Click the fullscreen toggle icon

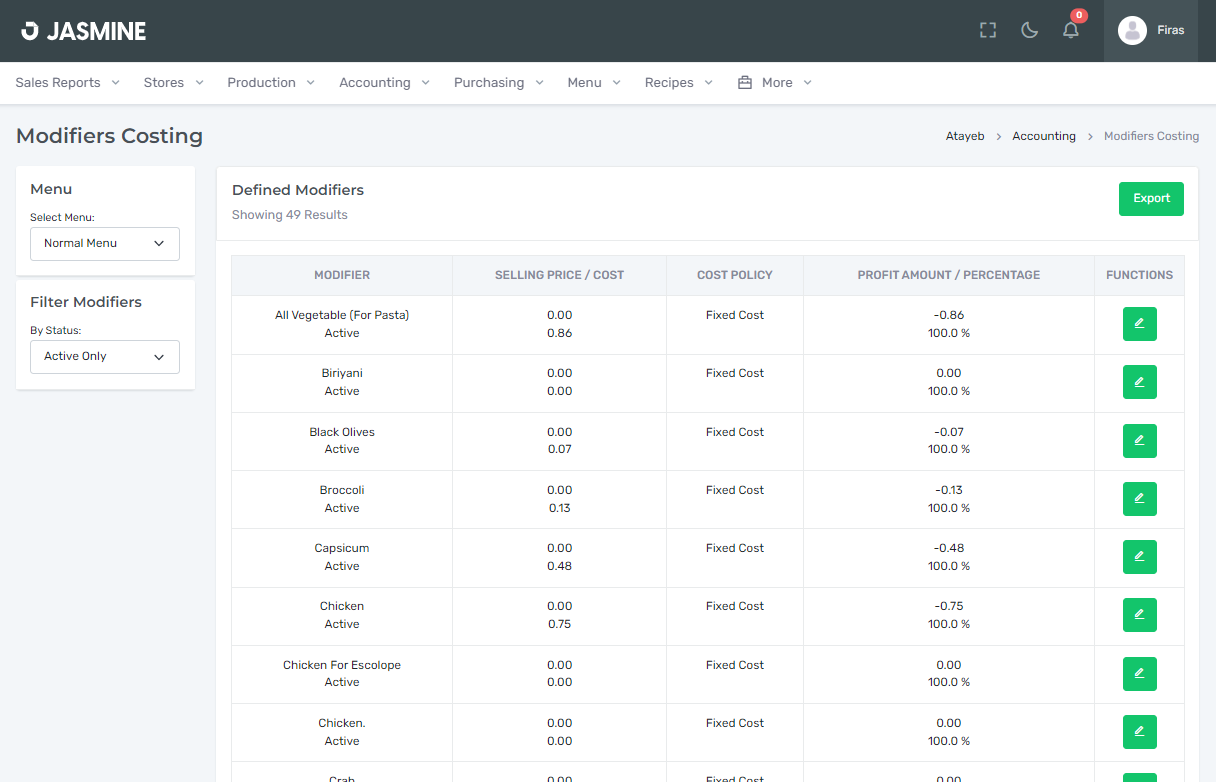(988, 30)
